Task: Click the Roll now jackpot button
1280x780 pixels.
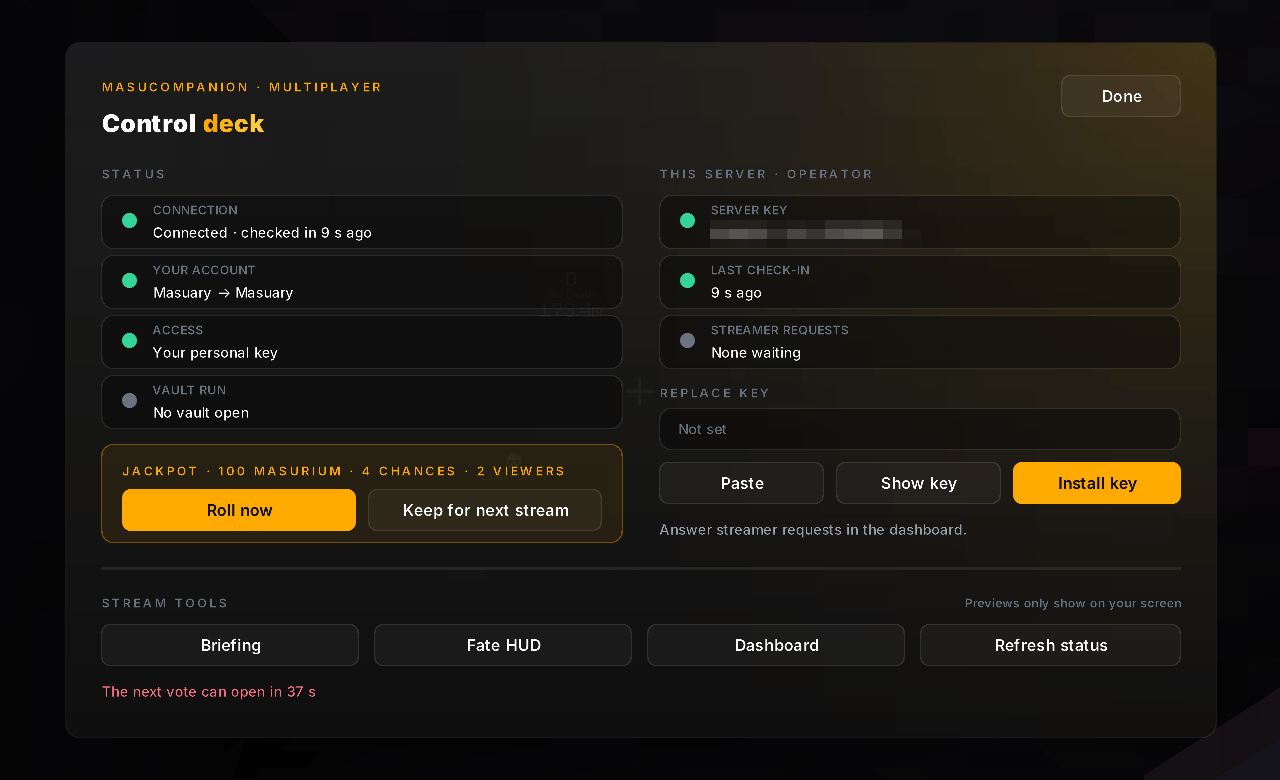Action: pos(239,510)
